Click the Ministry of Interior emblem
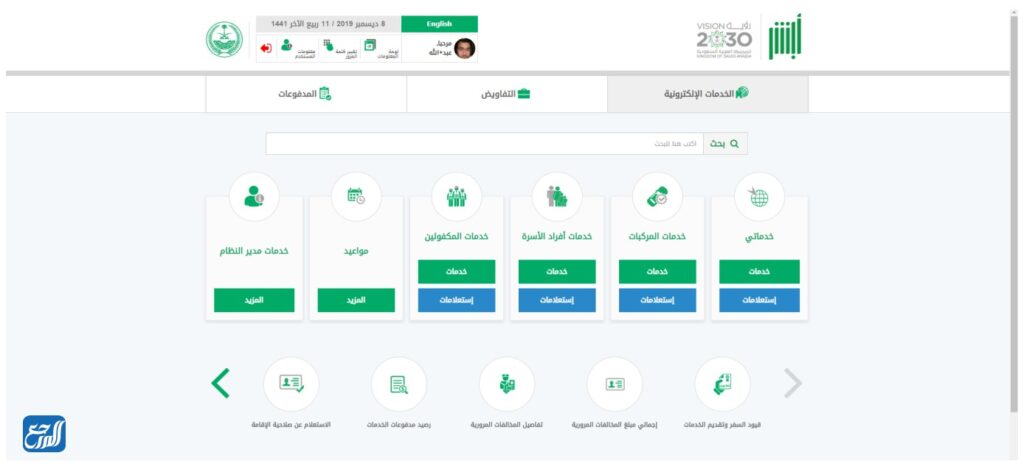This screenshot has height=467, width=1024. point(225,40)
